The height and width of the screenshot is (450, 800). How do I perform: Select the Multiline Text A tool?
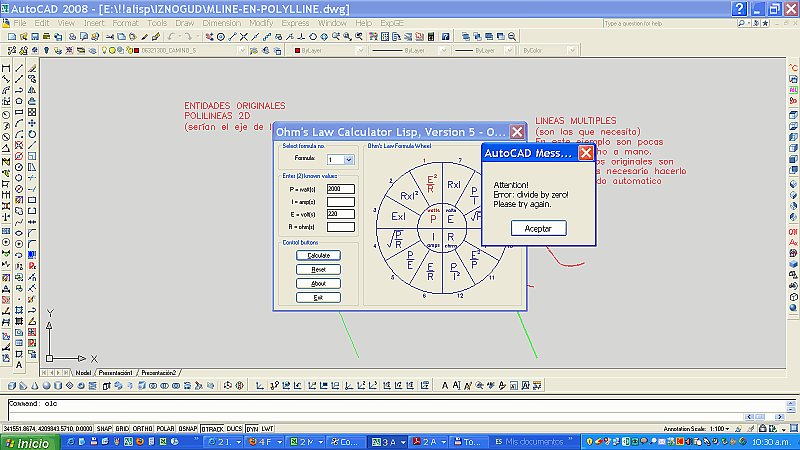pos(19,365)
